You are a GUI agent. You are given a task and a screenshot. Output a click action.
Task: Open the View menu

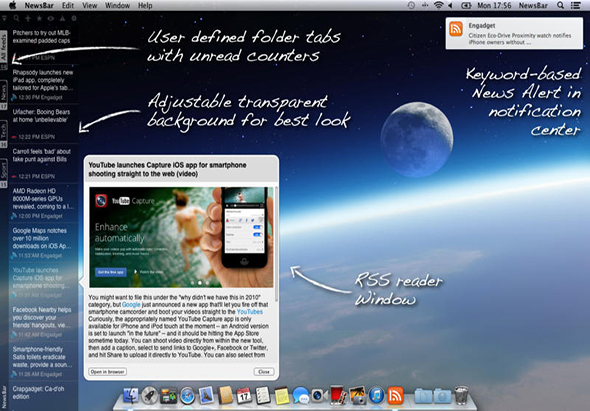pyautogui.click(x=90, y=5)
